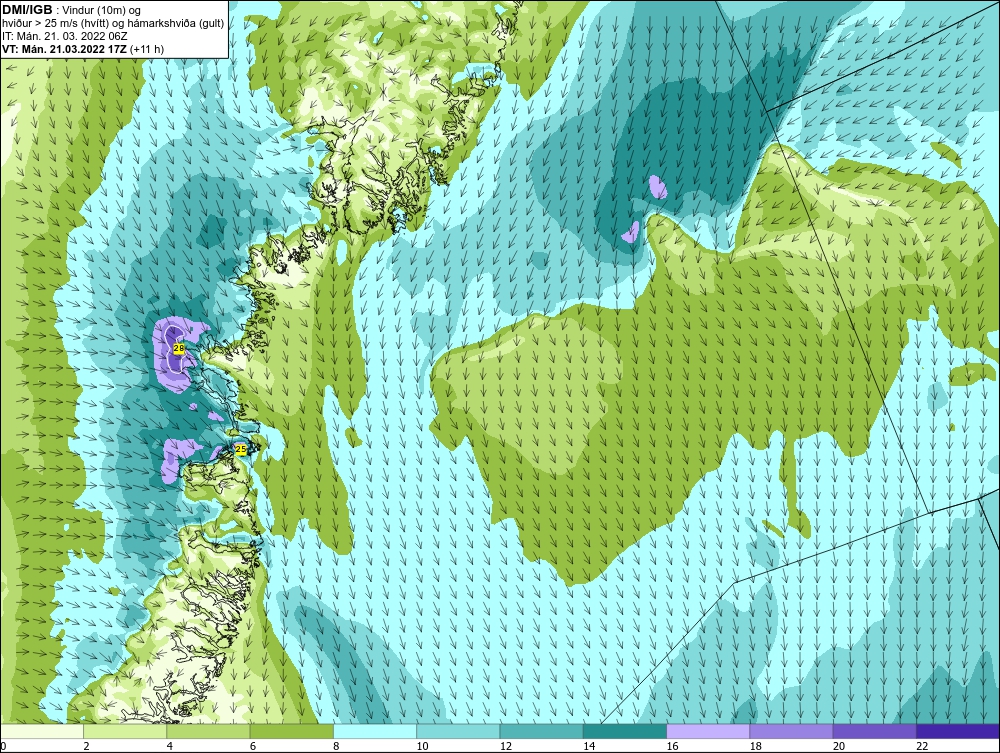Pick the dark teal 14–16 m/s legend swatch

pos(624,731)
